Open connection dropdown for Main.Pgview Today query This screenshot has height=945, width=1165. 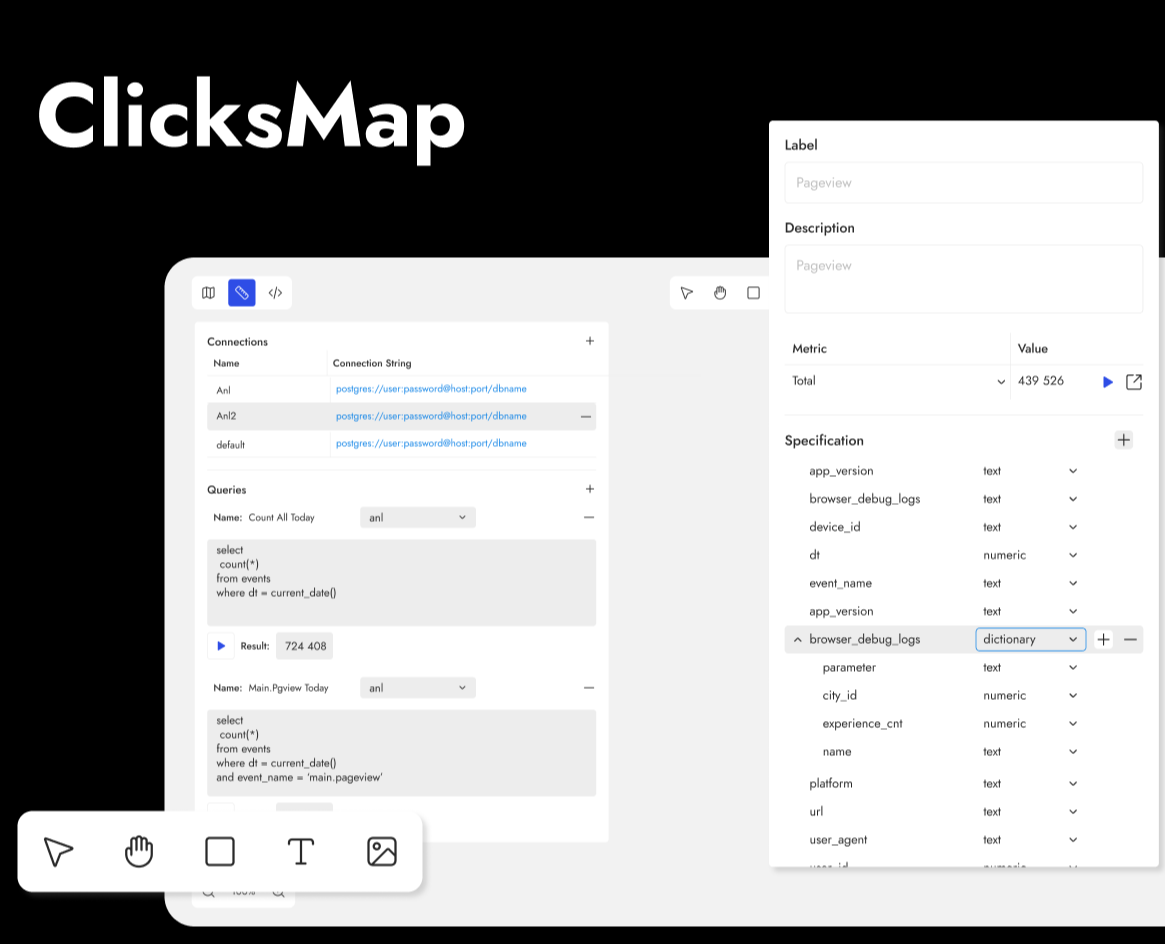pyautogui.click(x=417, y=688)
